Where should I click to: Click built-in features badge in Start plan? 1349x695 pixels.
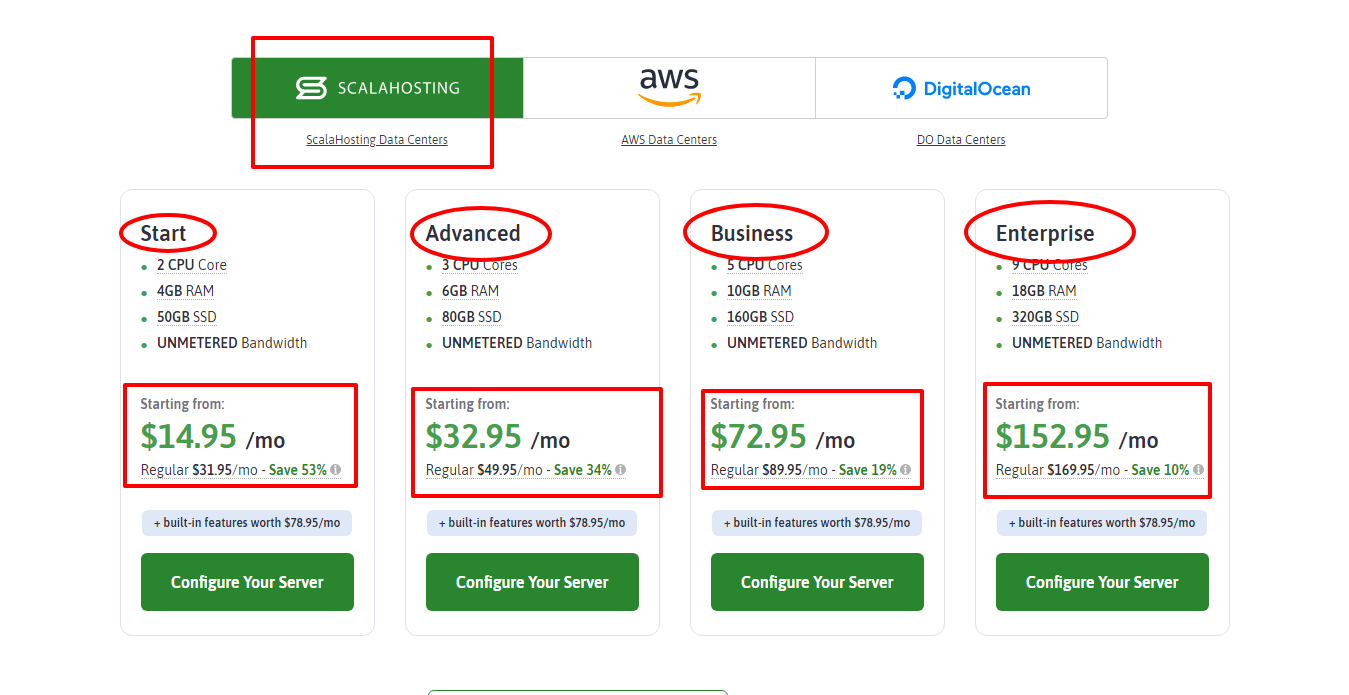click(247, 523)
